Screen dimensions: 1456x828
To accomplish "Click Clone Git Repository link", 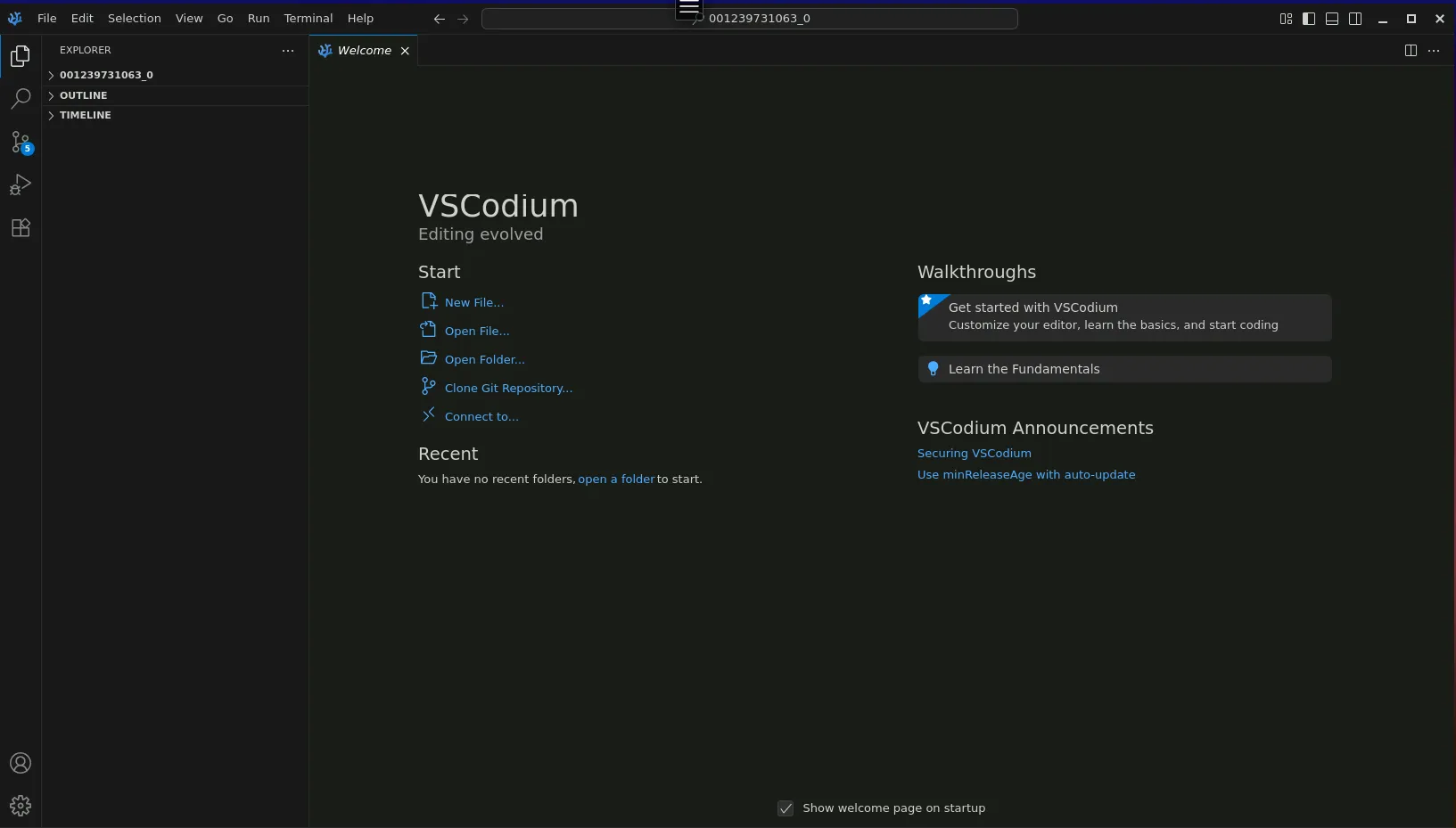I will point(508,388).
